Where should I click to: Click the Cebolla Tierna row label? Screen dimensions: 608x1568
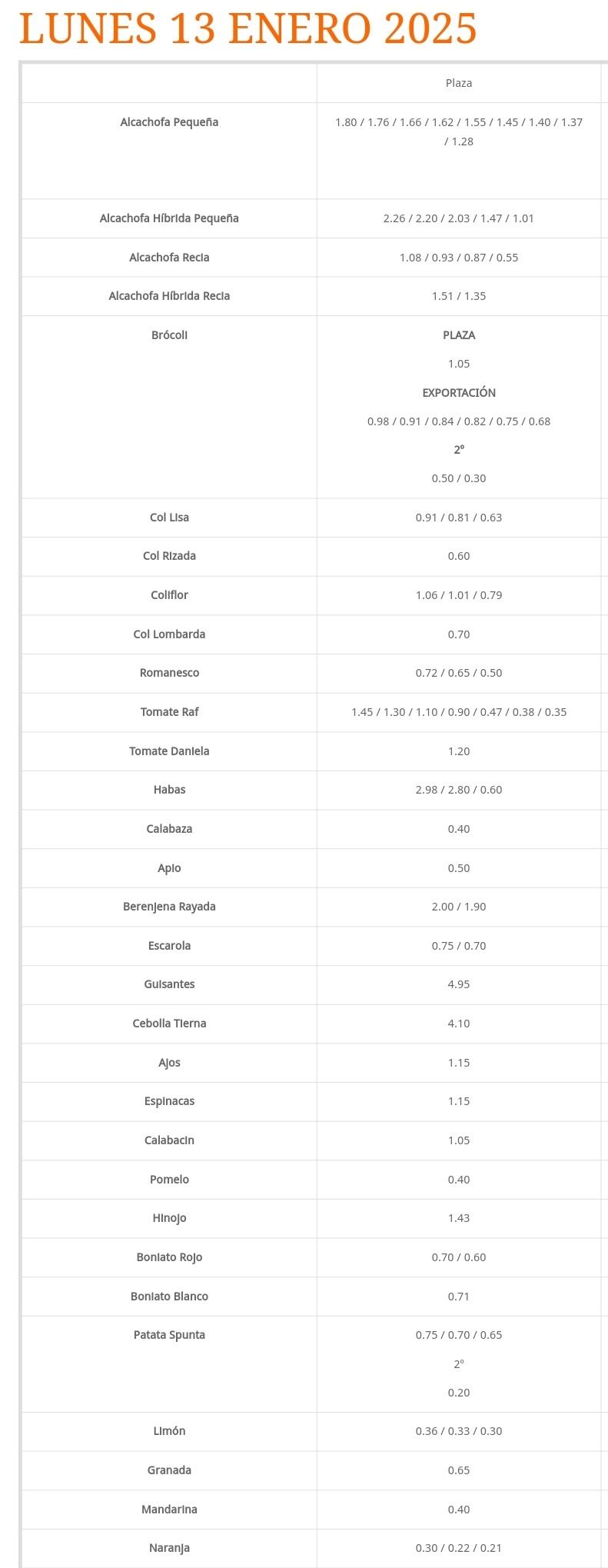[x=169, y=1024]
